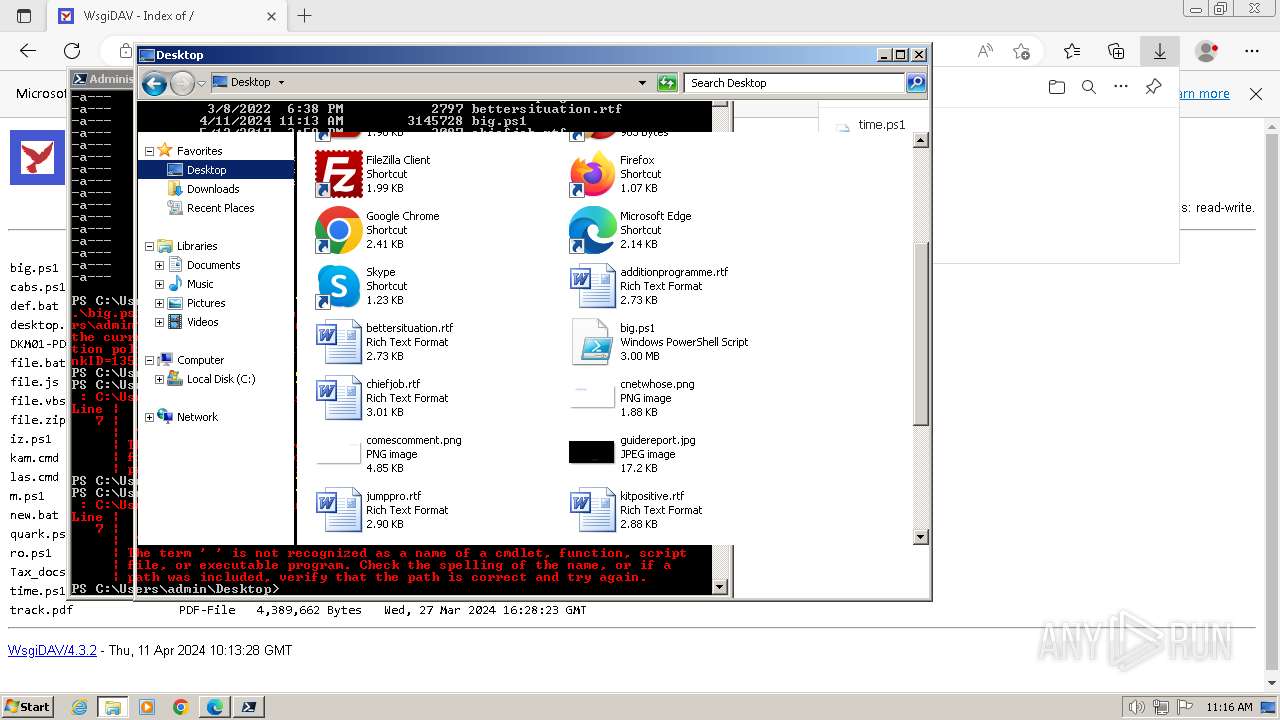Screen dimensions: 1280x720
Task: Open the Skype shortcut icon
Action: pos(338,285)
